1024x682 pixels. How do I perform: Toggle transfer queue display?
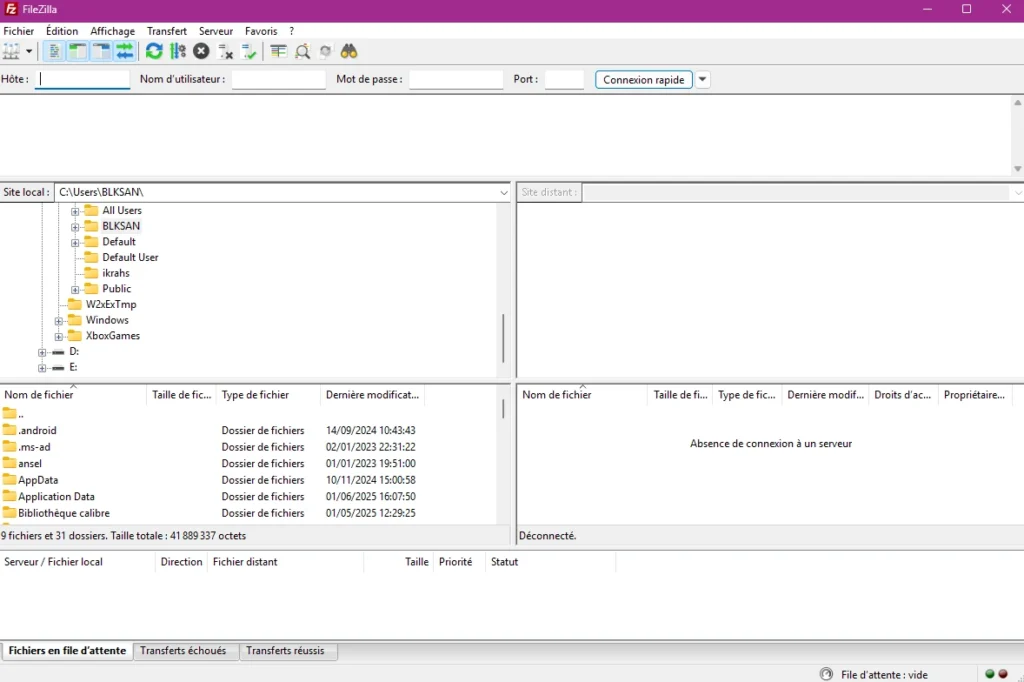125,52
